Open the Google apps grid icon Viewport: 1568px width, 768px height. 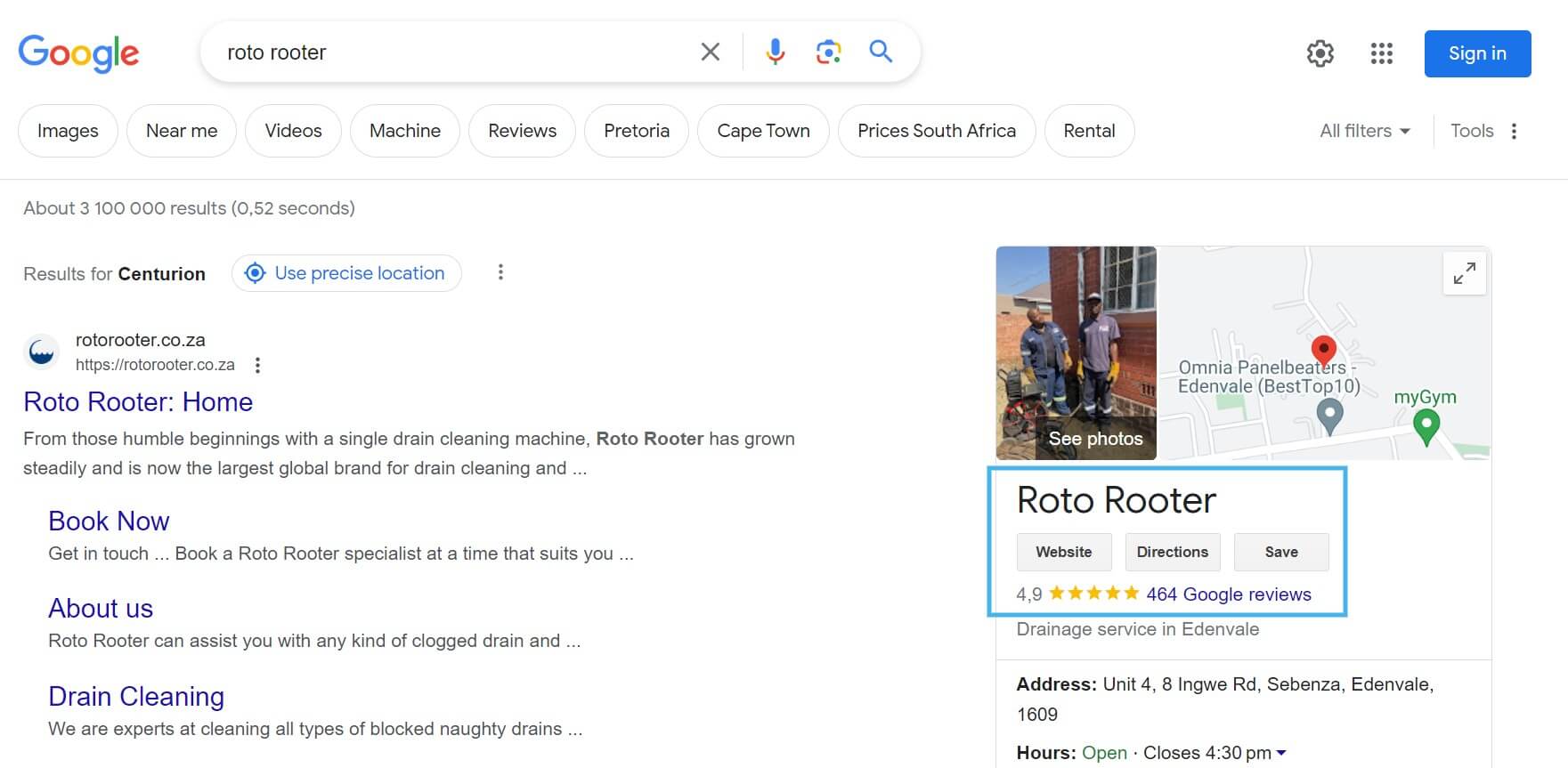pyautogui.click(x=1381, y=53)
